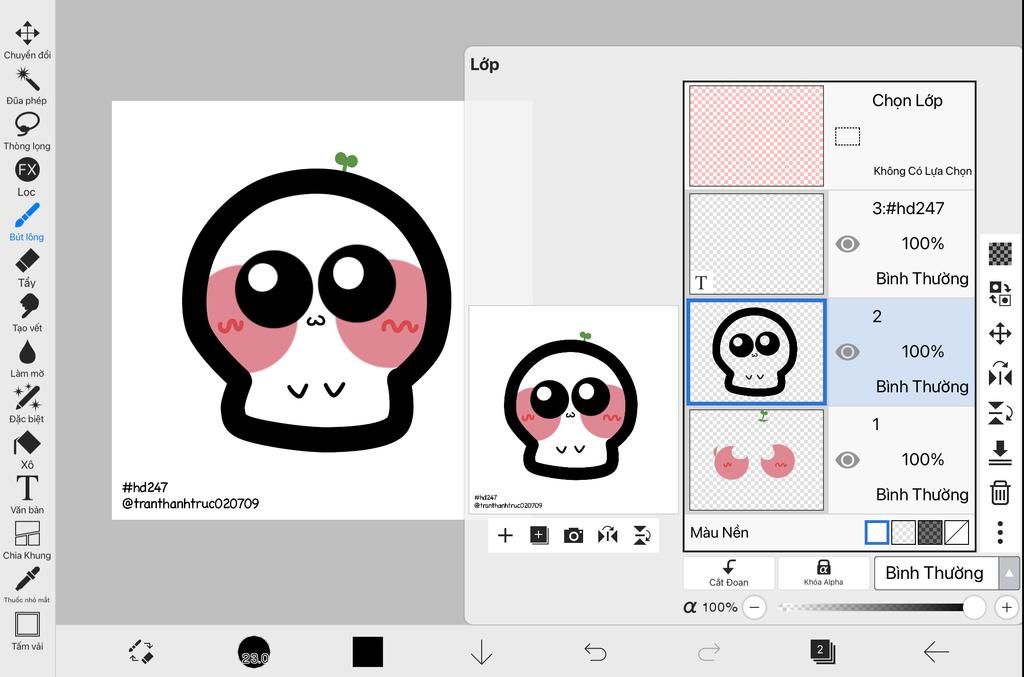Toggle visibility of layer 1
1024x677 pixels.
click(847, 460)
